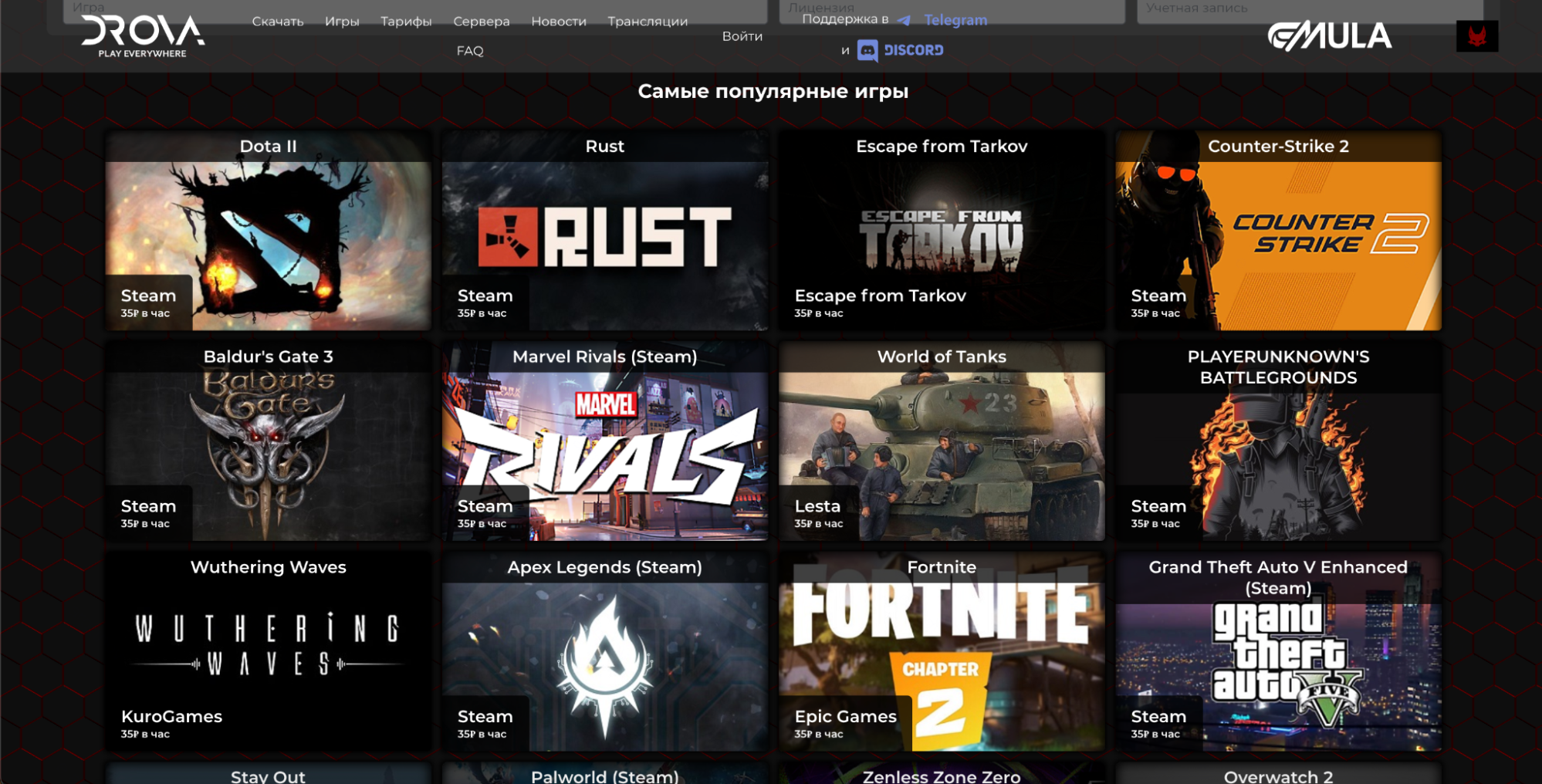The height and width of the screenshot is (784, 1542).
Task: Click the Epic Games label on Fortnite
Action: pyautogui.click(x=846, y=717)
